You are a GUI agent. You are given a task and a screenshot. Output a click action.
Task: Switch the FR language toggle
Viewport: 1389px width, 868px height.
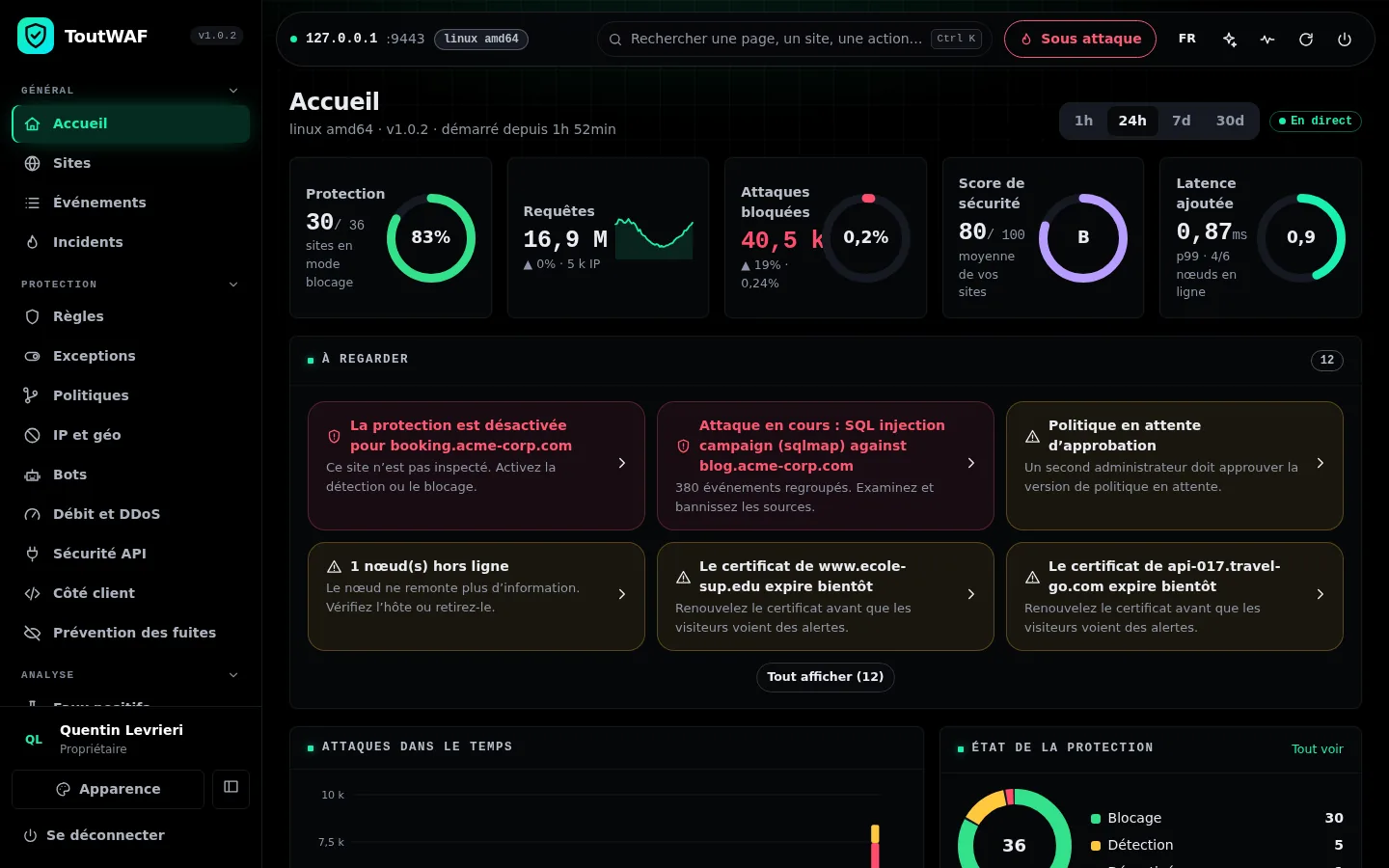point(1187,39)
